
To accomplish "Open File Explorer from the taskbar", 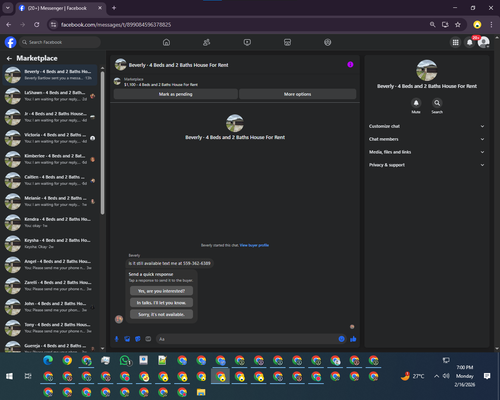I will 201,392.
